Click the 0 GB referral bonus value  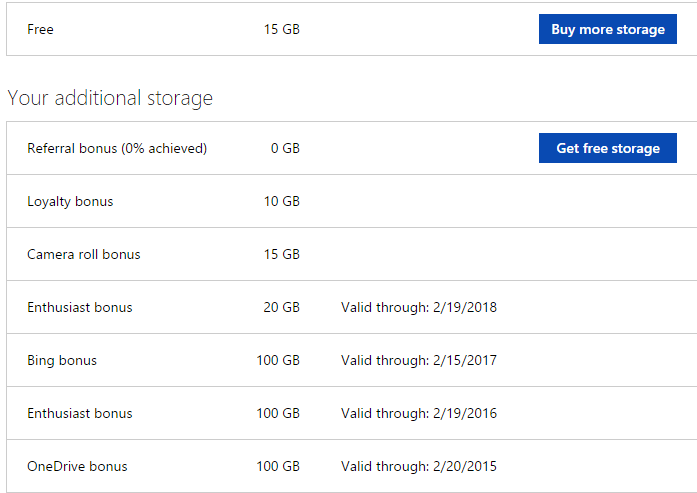tap(285, 148)
